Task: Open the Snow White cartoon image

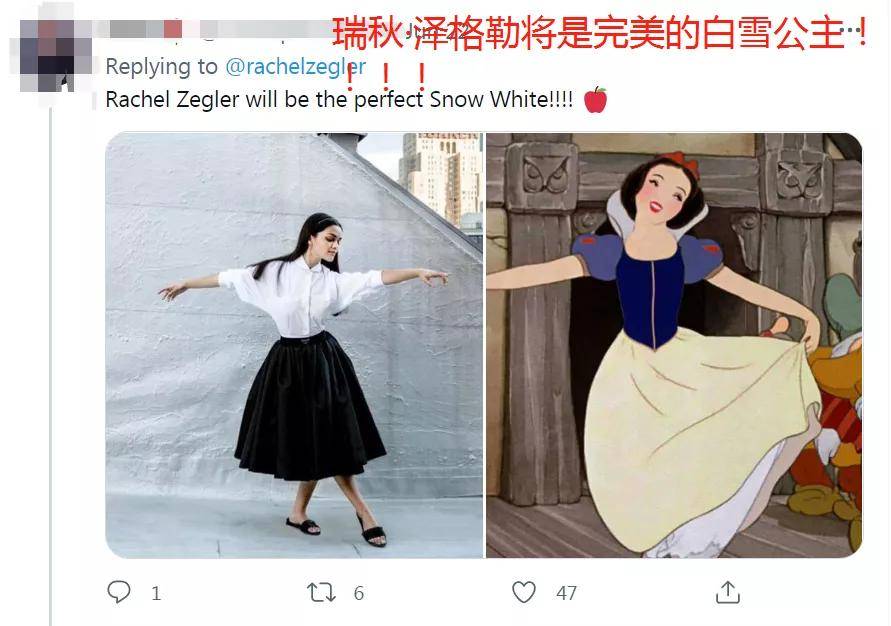Action: (674, 345)
